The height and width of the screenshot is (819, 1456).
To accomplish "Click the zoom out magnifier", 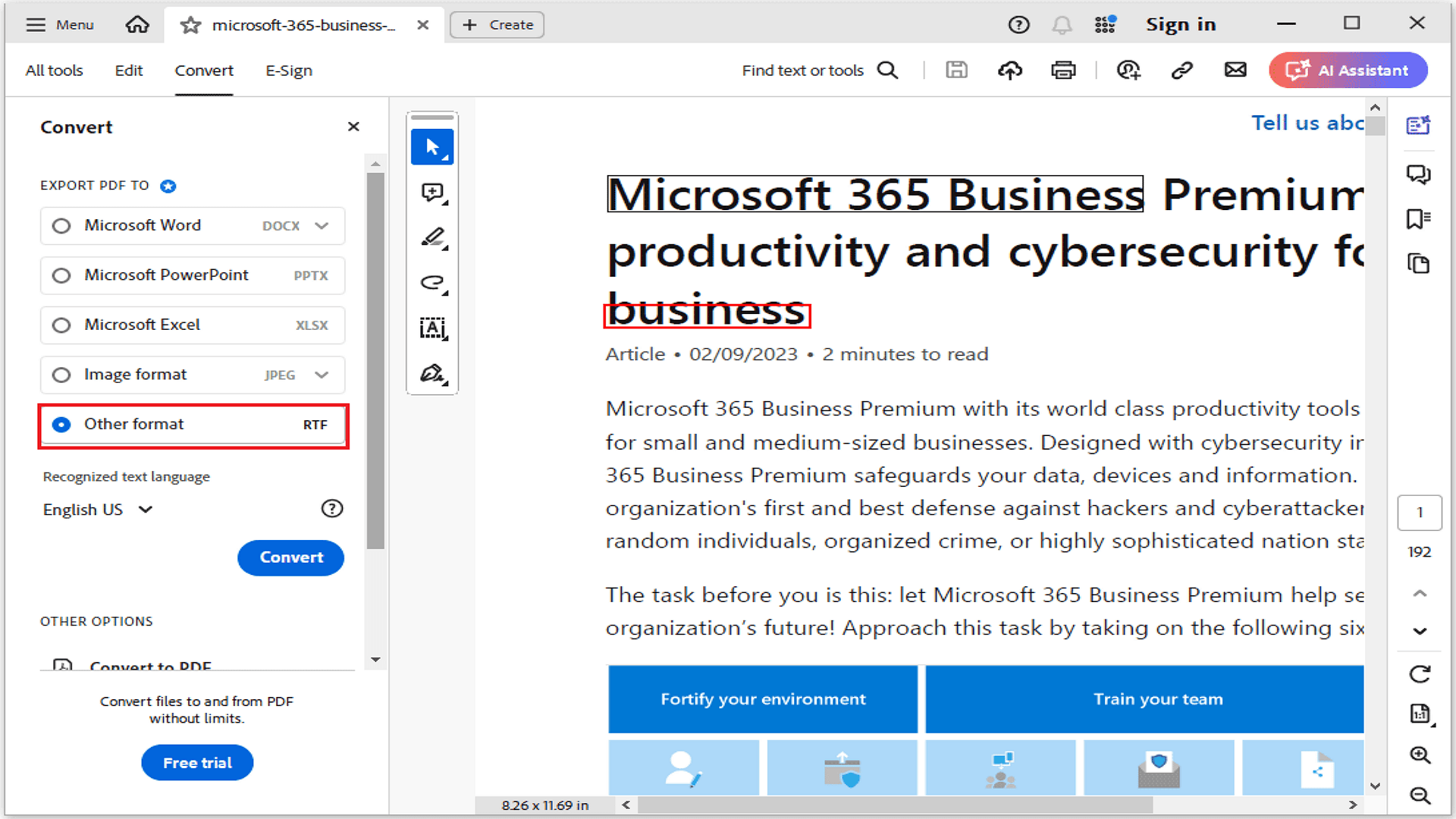I will (1420, 795).
